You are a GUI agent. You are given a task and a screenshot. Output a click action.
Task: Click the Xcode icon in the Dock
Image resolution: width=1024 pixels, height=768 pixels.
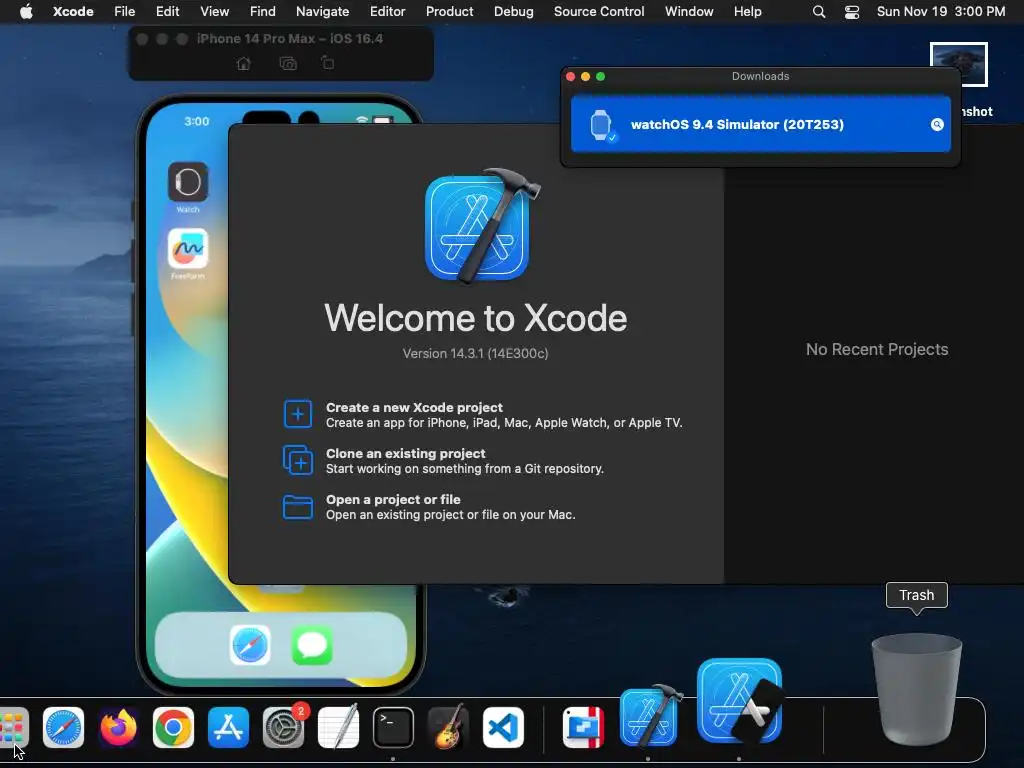(649, 716)
